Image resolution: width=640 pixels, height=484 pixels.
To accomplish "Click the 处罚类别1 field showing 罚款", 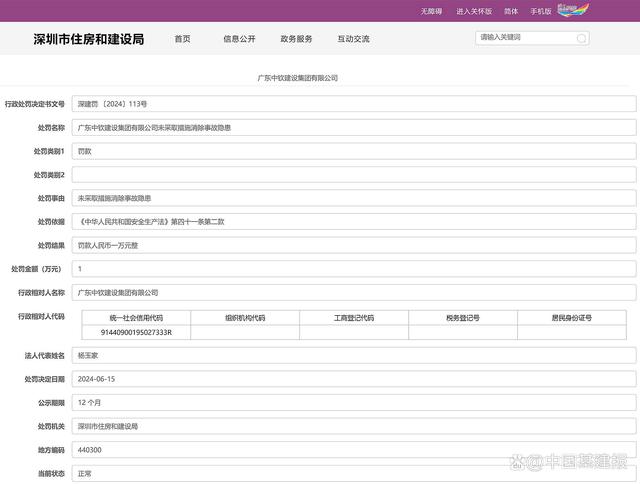I will point(354,151).
